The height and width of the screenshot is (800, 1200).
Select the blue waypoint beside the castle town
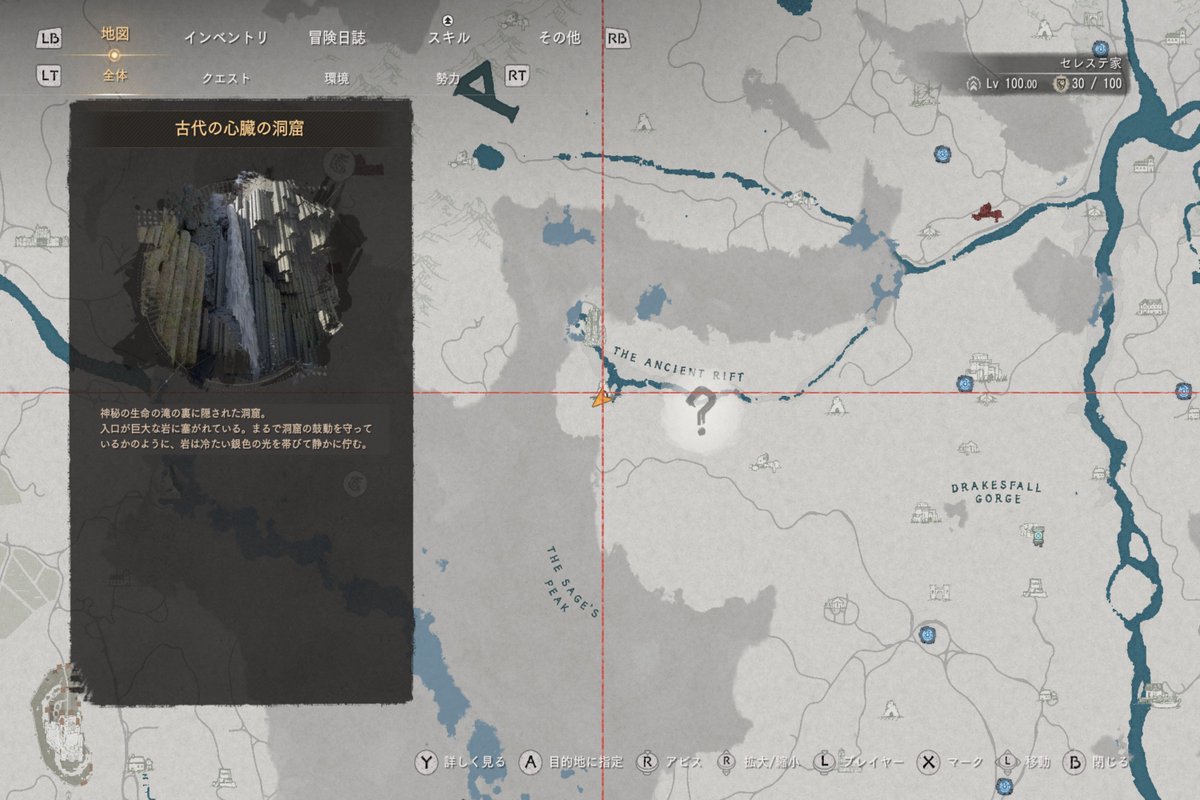[964, 382]
